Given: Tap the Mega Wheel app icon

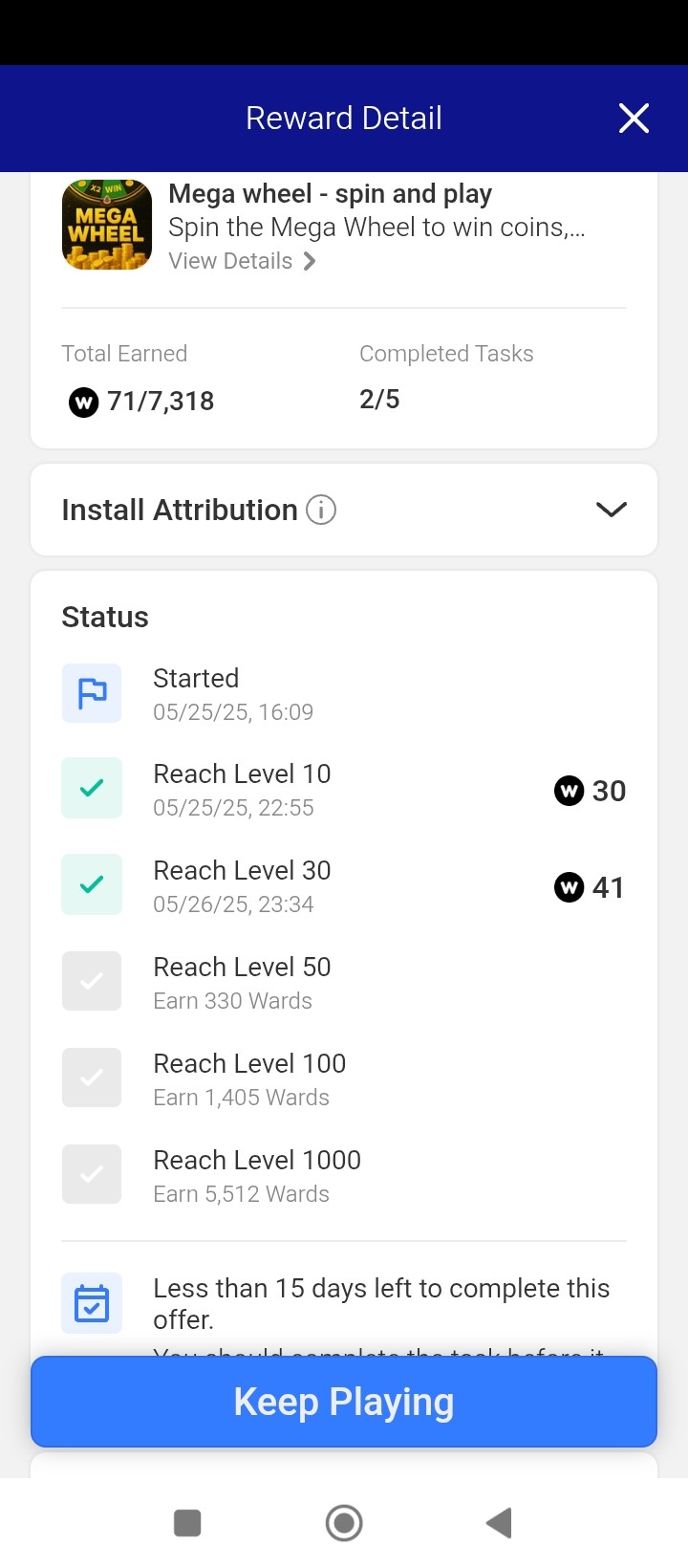Looking at the screenshot, I should coord(107,225).
